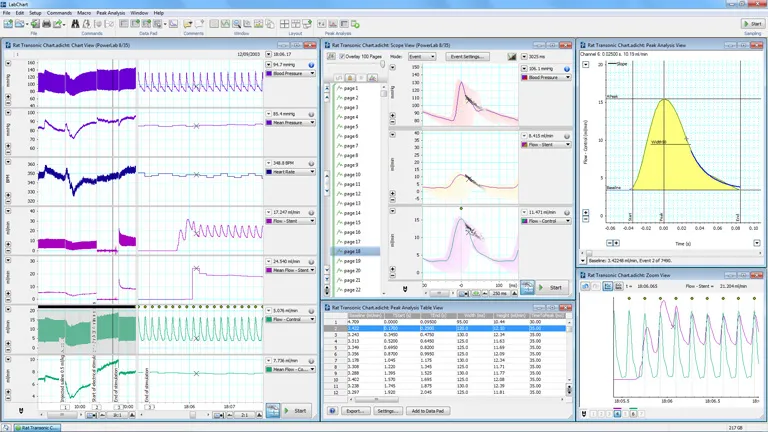Viewport: 768px width, 432px height.
Task: Open the Heart Rate channel dropdown
Action: point(311,173)
